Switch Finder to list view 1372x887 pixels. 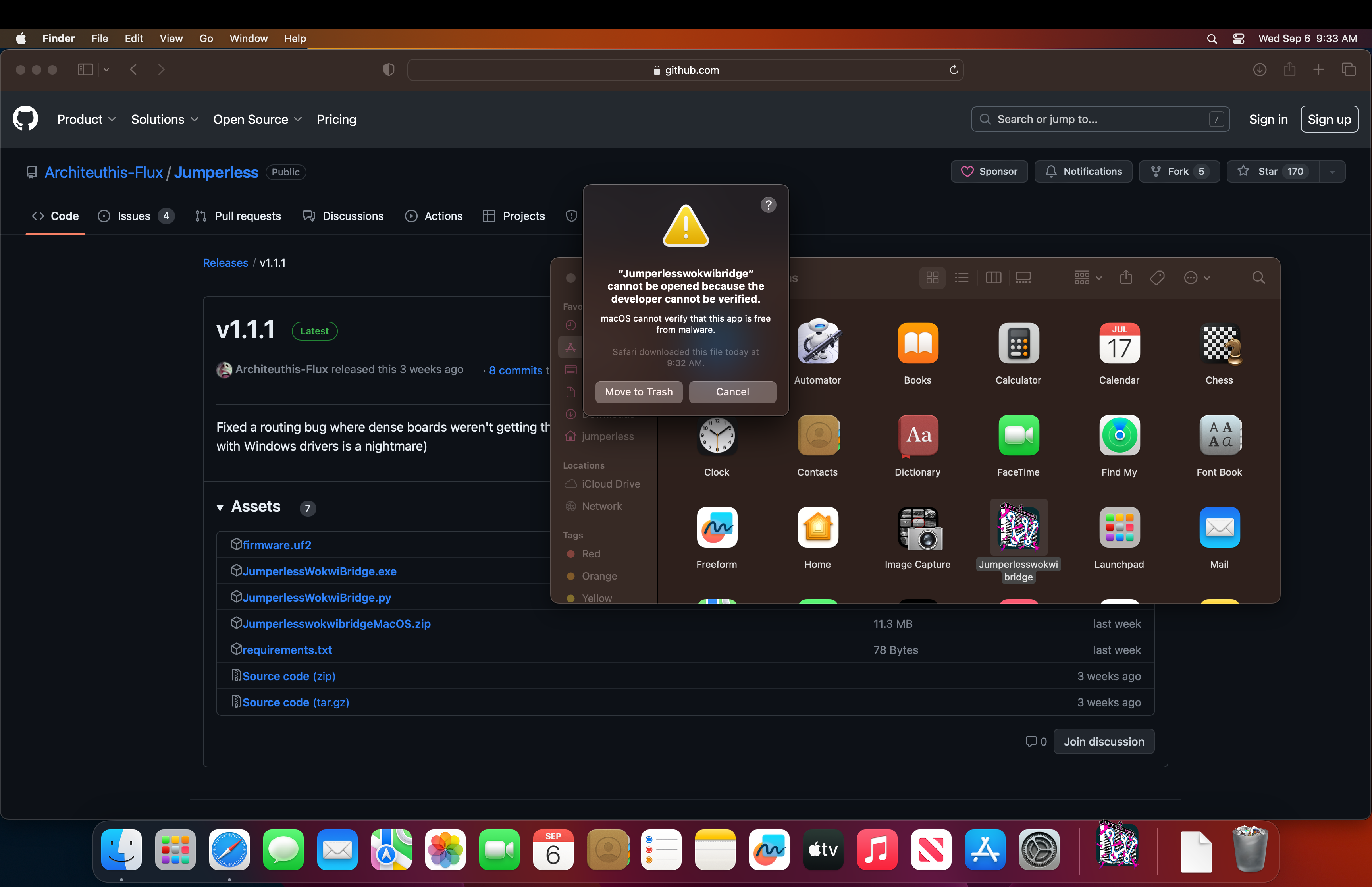tap(961, 278)
